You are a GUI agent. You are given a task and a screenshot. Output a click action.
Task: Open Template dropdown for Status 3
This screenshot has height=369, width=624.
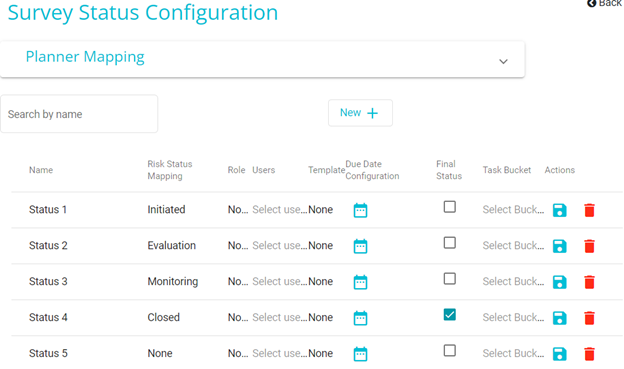(x=321, y=281)
